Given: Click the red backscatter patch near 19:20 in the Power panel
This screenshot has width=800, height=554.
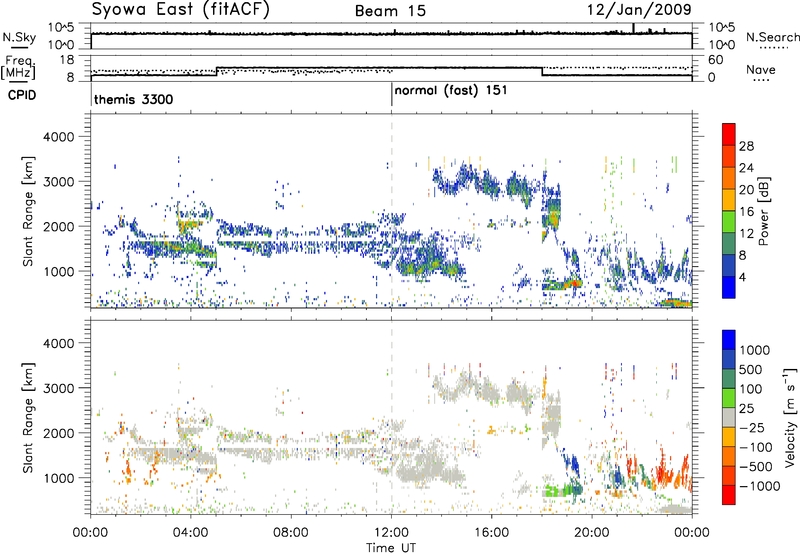Looking at the screenshot, I should click(x=575, y=283).
